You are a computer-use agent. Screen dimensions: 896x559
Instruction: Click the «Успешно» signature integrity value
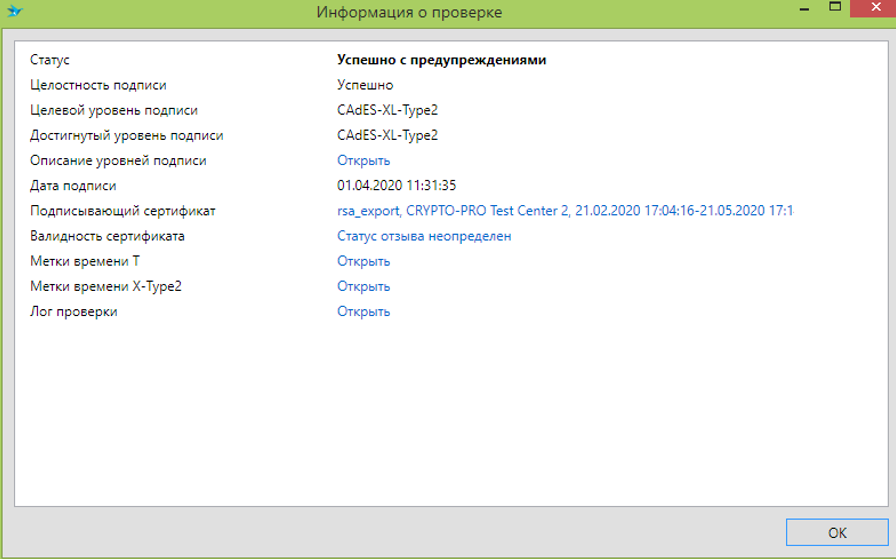365,85
